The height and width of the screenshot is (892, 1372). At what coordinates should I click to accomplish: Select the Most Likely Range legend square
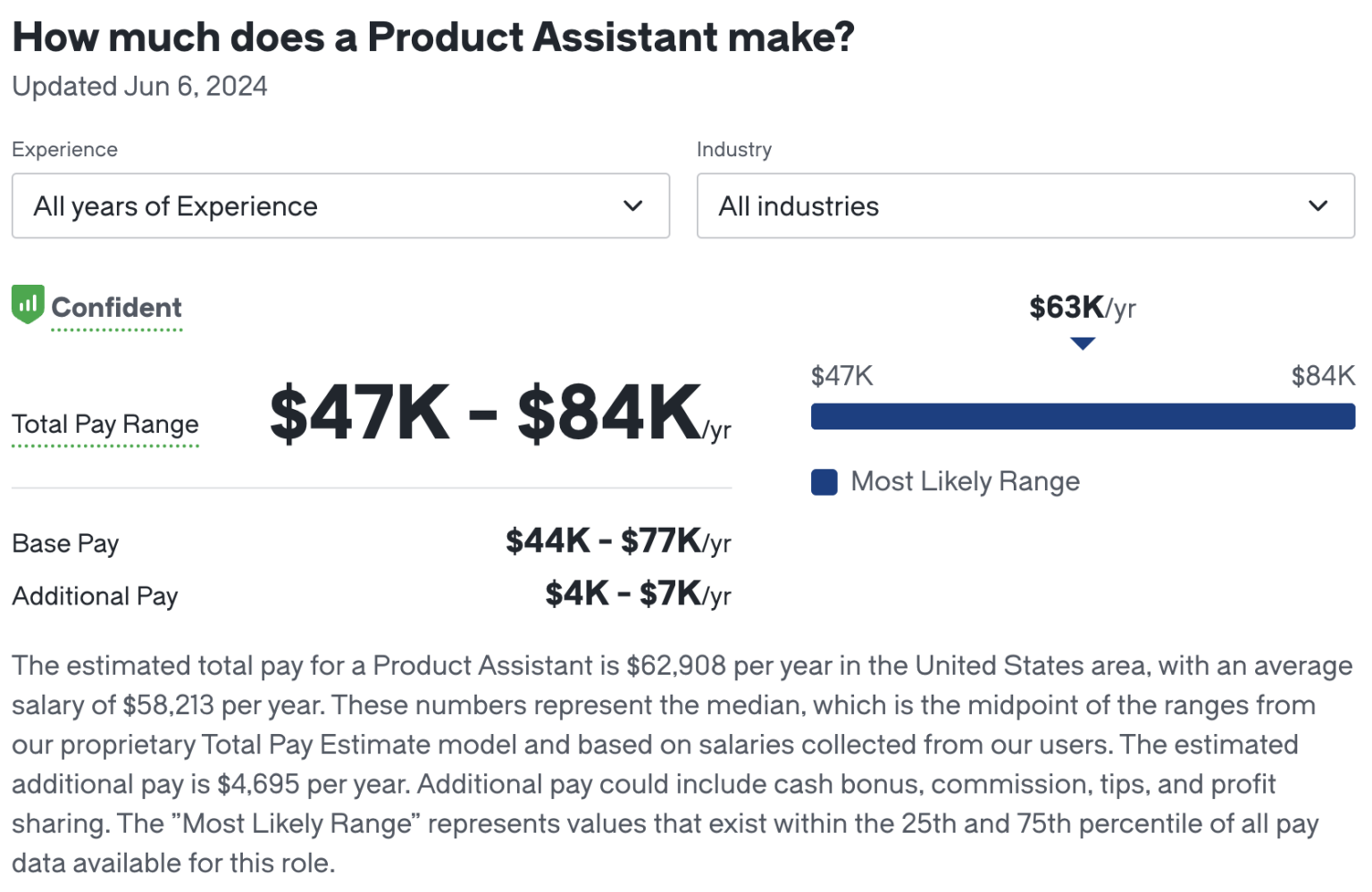click(824, 482)
